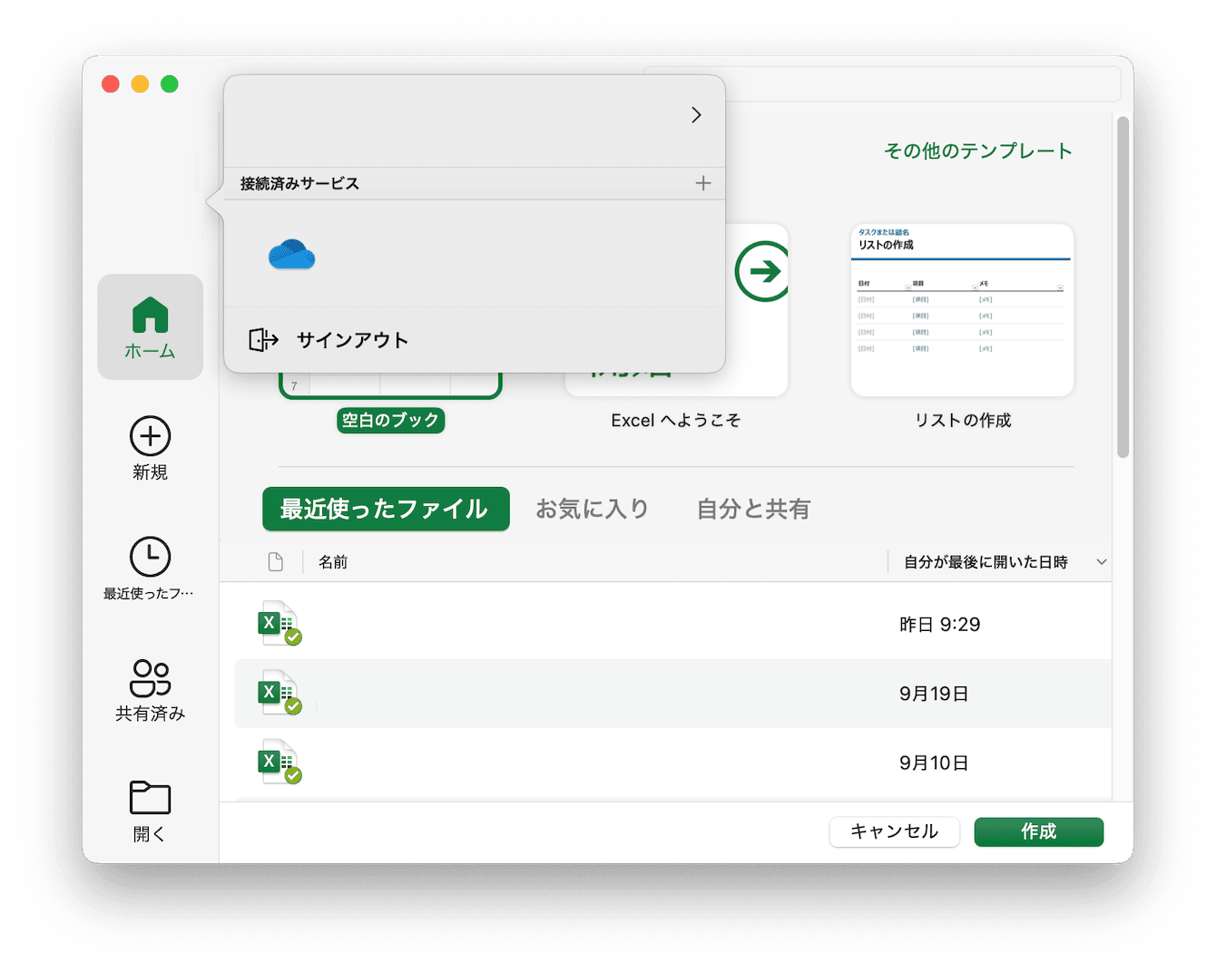Click the green synced checkmark on the 9月19日 file
Image resolution: width=1216 pixels, height=972 pixels.
click(293, 704)
